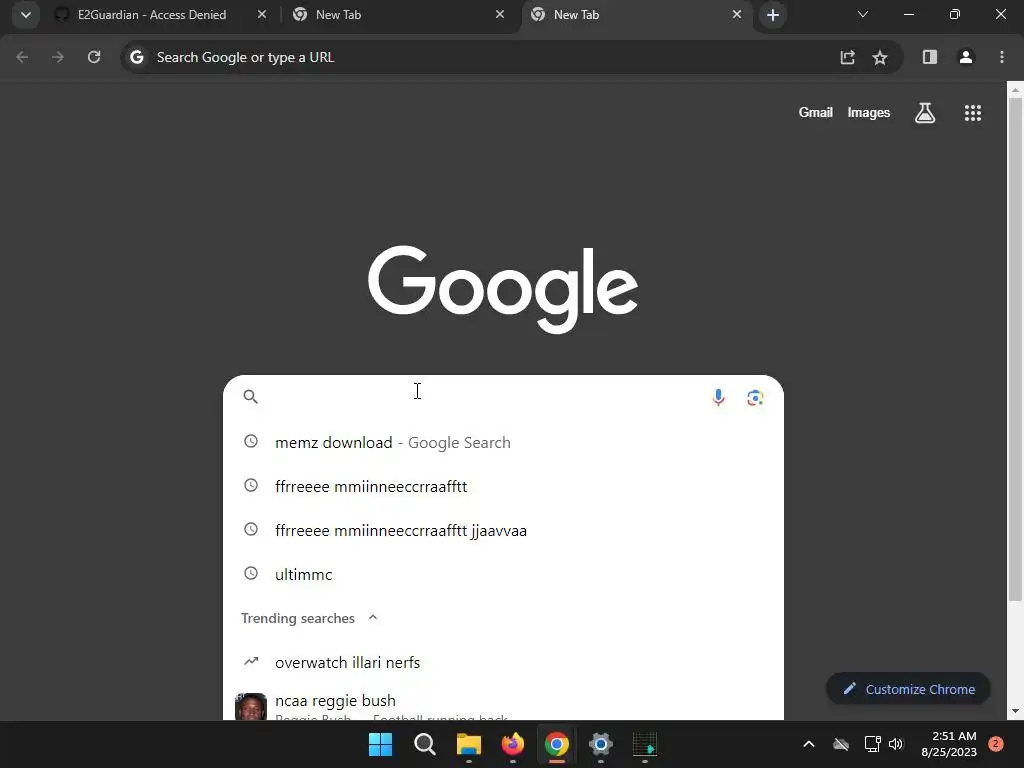The width and height of the screenshot is (1024, 768).
Task: Bookmark this tab with star icon
Action: tap(880, 57)
